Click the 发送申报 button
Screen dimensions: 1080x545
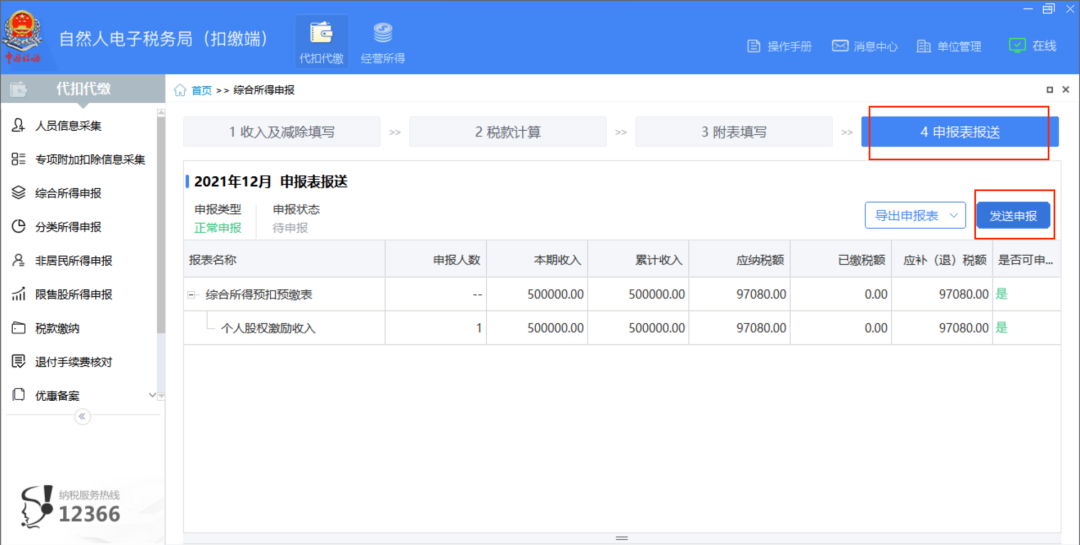[x=1013, y=216]
